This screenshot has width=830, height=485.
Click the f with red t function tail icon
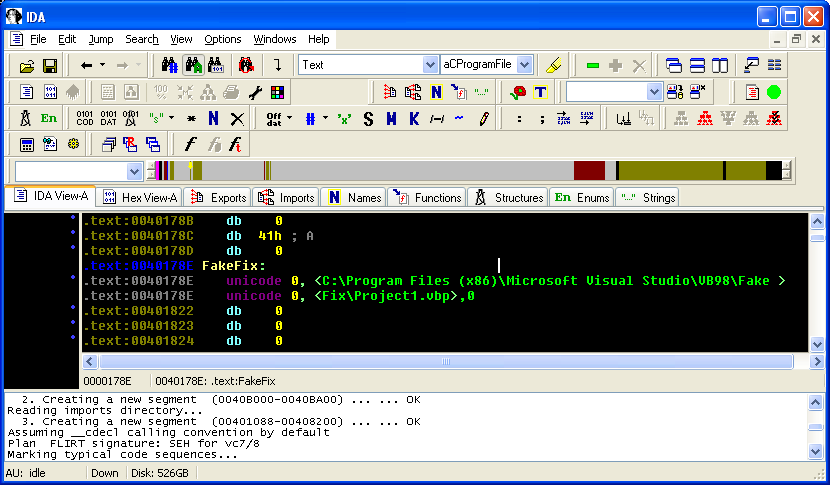236,145
